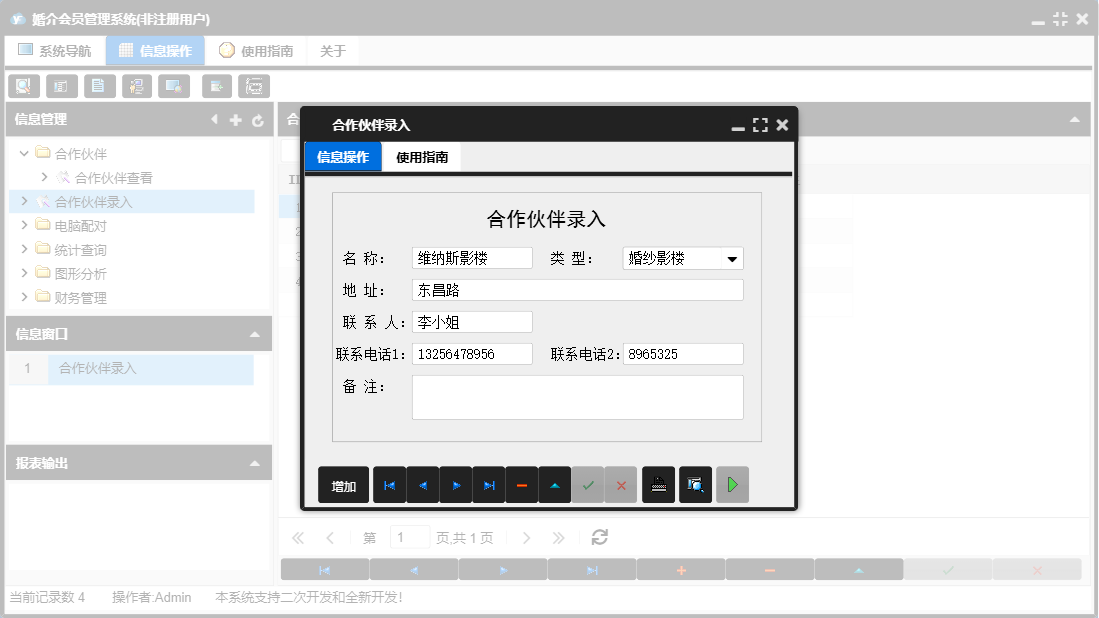This screenshot has height=618, width=1099.
Task: Expand the 合作伙伴查看 tree node
Action: click(44, 177)
